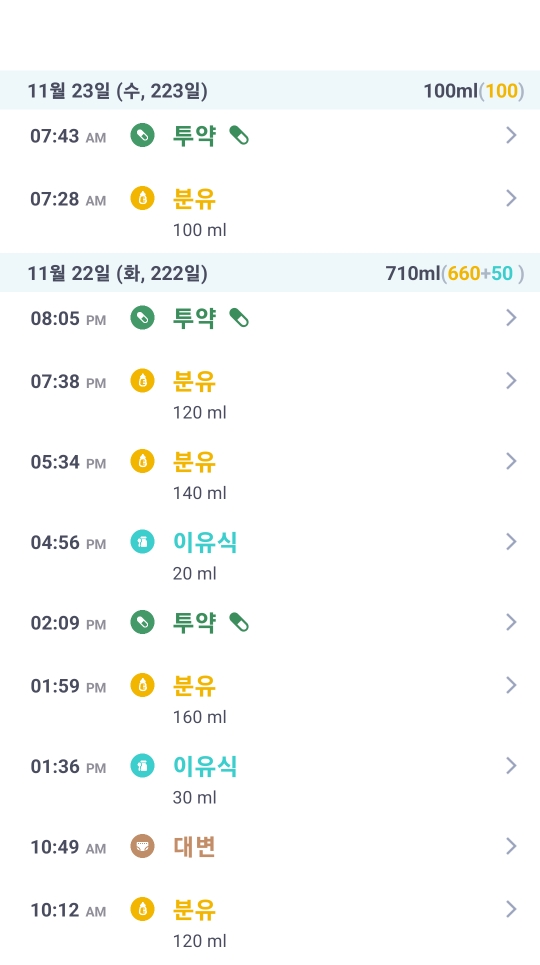Viewport: 540px width, 965px height.
Task: Tap the medication icon at 08:05 PM
Action: pos(142,318)
